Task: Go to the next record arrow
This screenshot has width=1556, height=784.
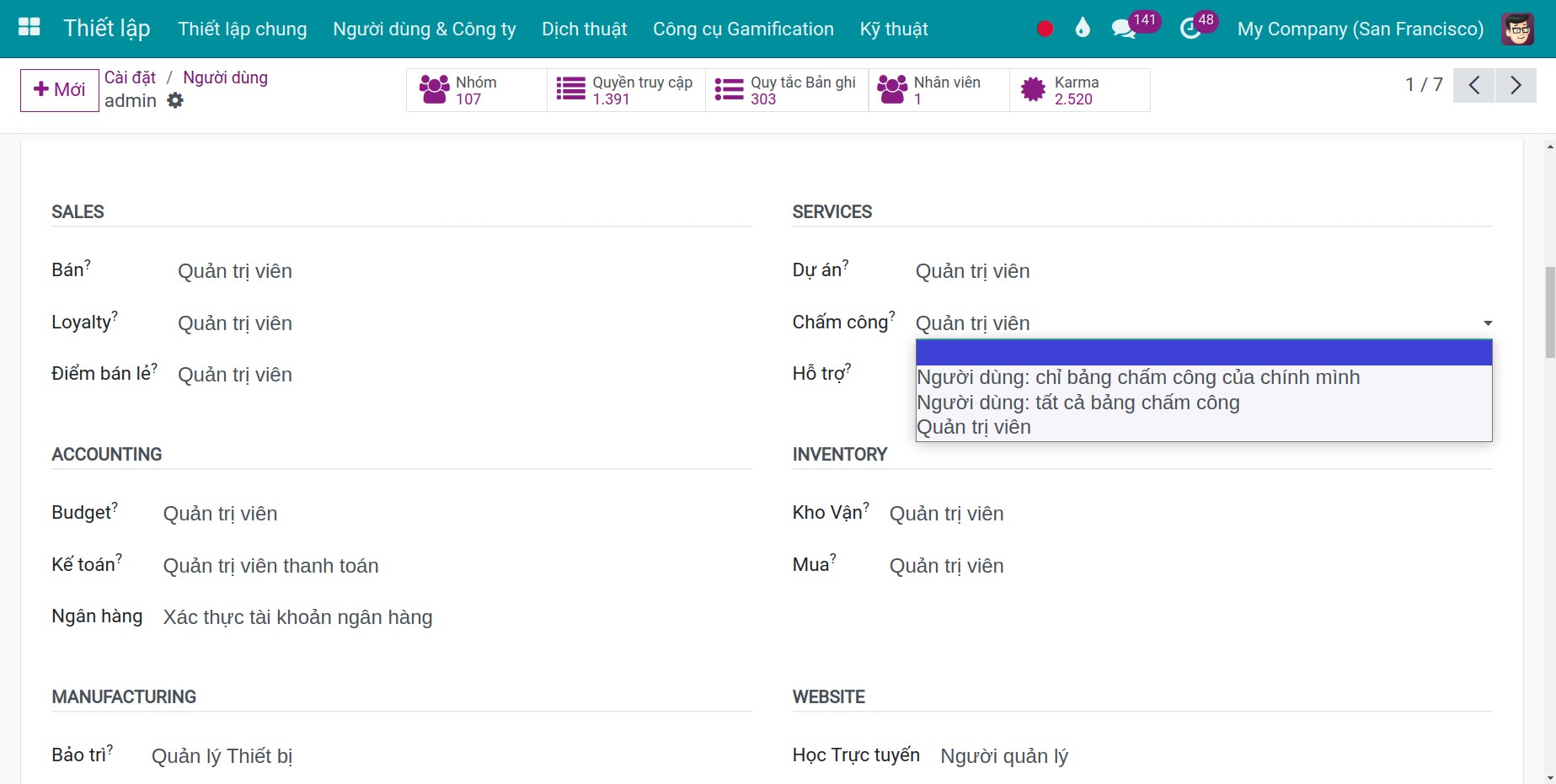Action: (1516, 85)
